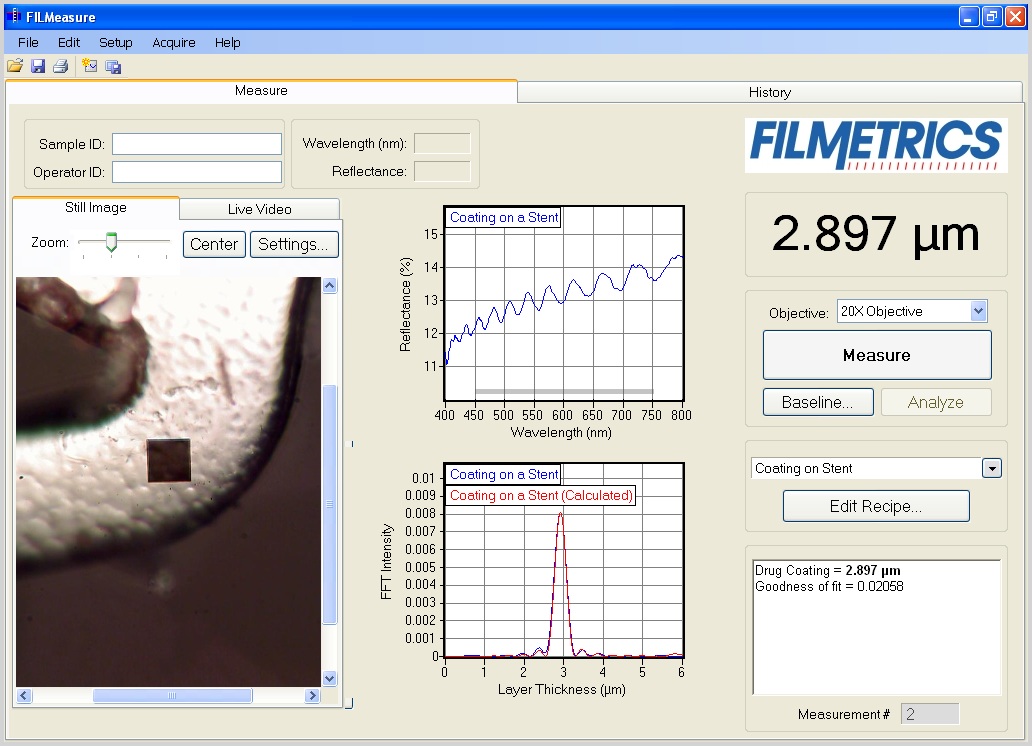Image resolution: width=1032 pixels, height=746 pixels.
Task: Select the Still Image tab
Action: pyautogui.click(x=96, y=207)
